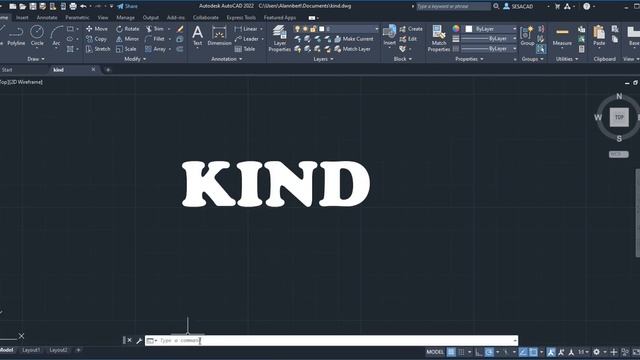Open the Text annotation tool
Screen dimensions: 640x360
click(198, 36)
